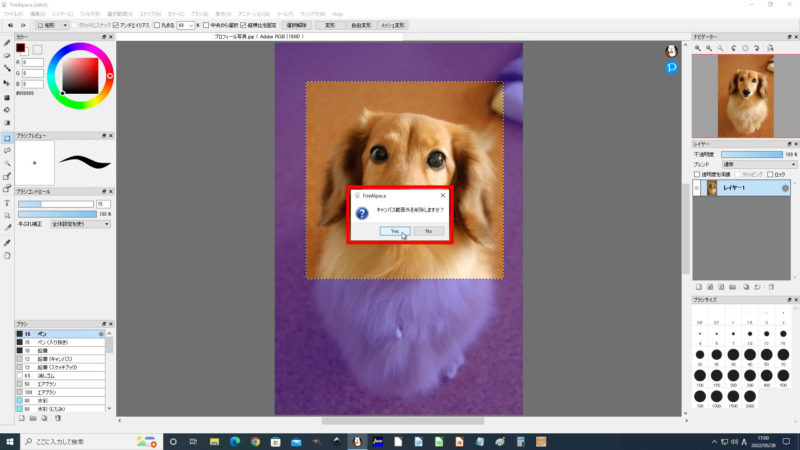Screen dimensions: 800x450
Task: Open settings gear for レイヤー1
Action: coord(785,188)
